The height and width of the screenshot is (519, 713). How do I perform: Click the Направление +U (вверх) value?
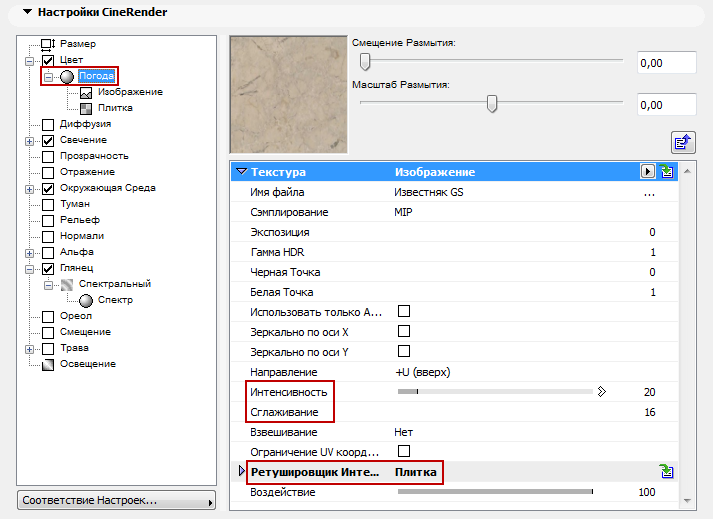pyautogui.click(x=422, y=372)
